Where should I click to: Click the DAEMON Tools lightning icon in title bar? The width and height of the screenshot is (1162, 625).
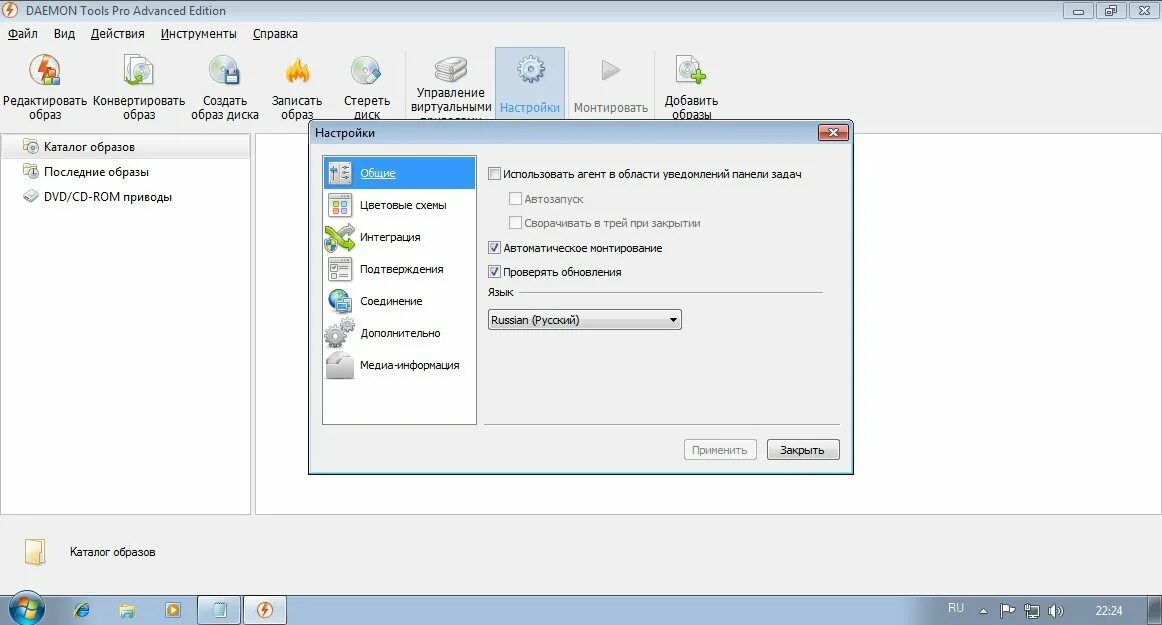tap(10, 10)
